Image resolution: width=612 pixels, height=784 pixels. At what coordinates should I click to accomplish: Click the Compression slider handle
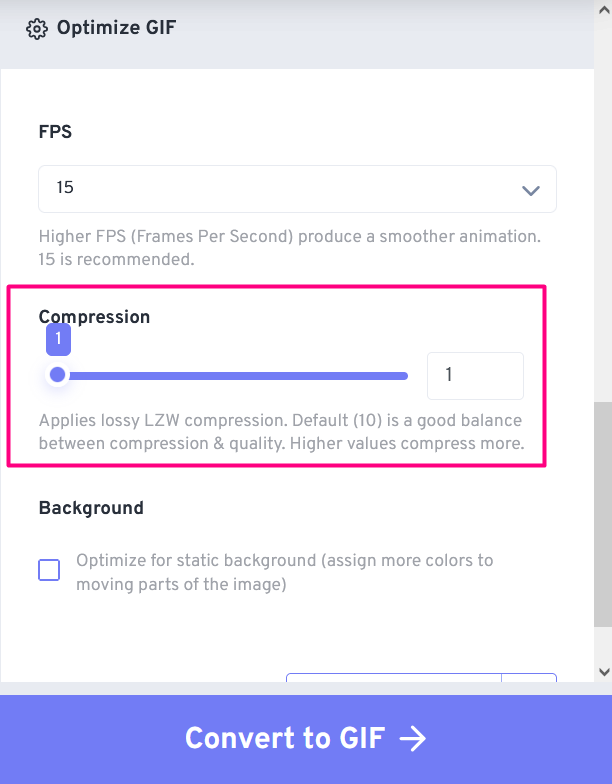point(58,375)
